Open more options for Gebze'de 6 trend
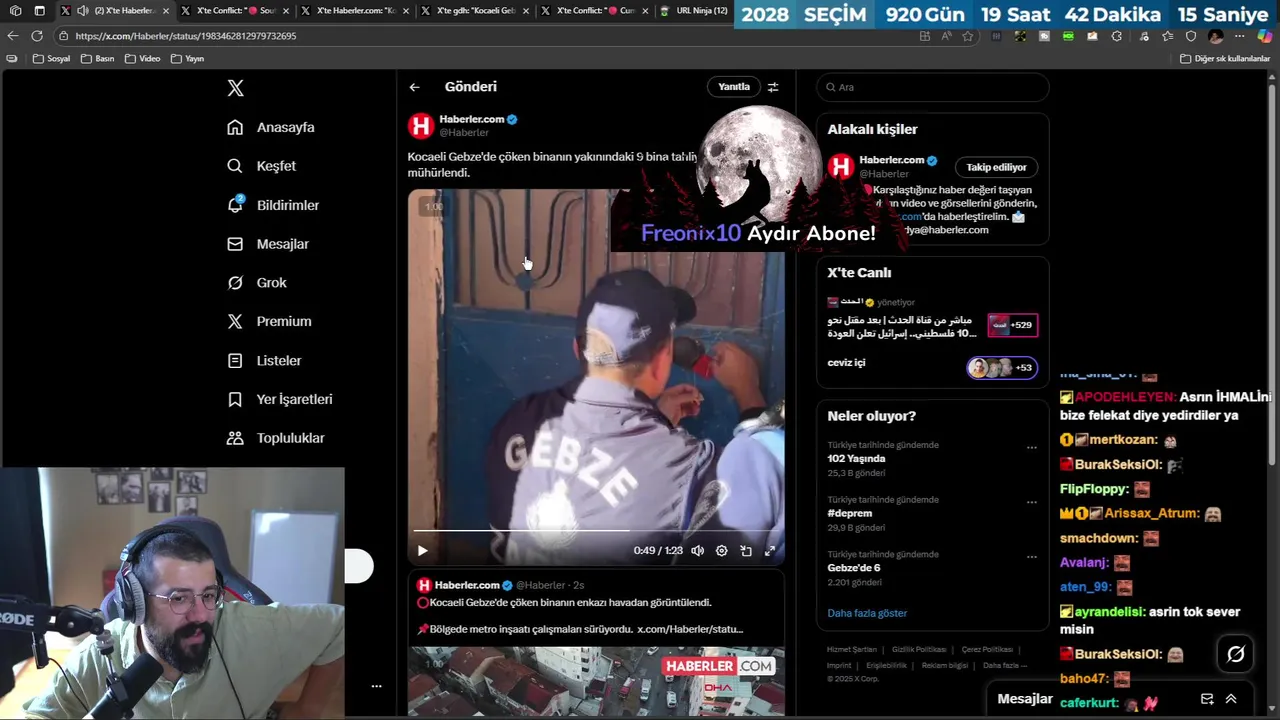Viewport: 1280px width, 720px height. tap(1032, 556)
